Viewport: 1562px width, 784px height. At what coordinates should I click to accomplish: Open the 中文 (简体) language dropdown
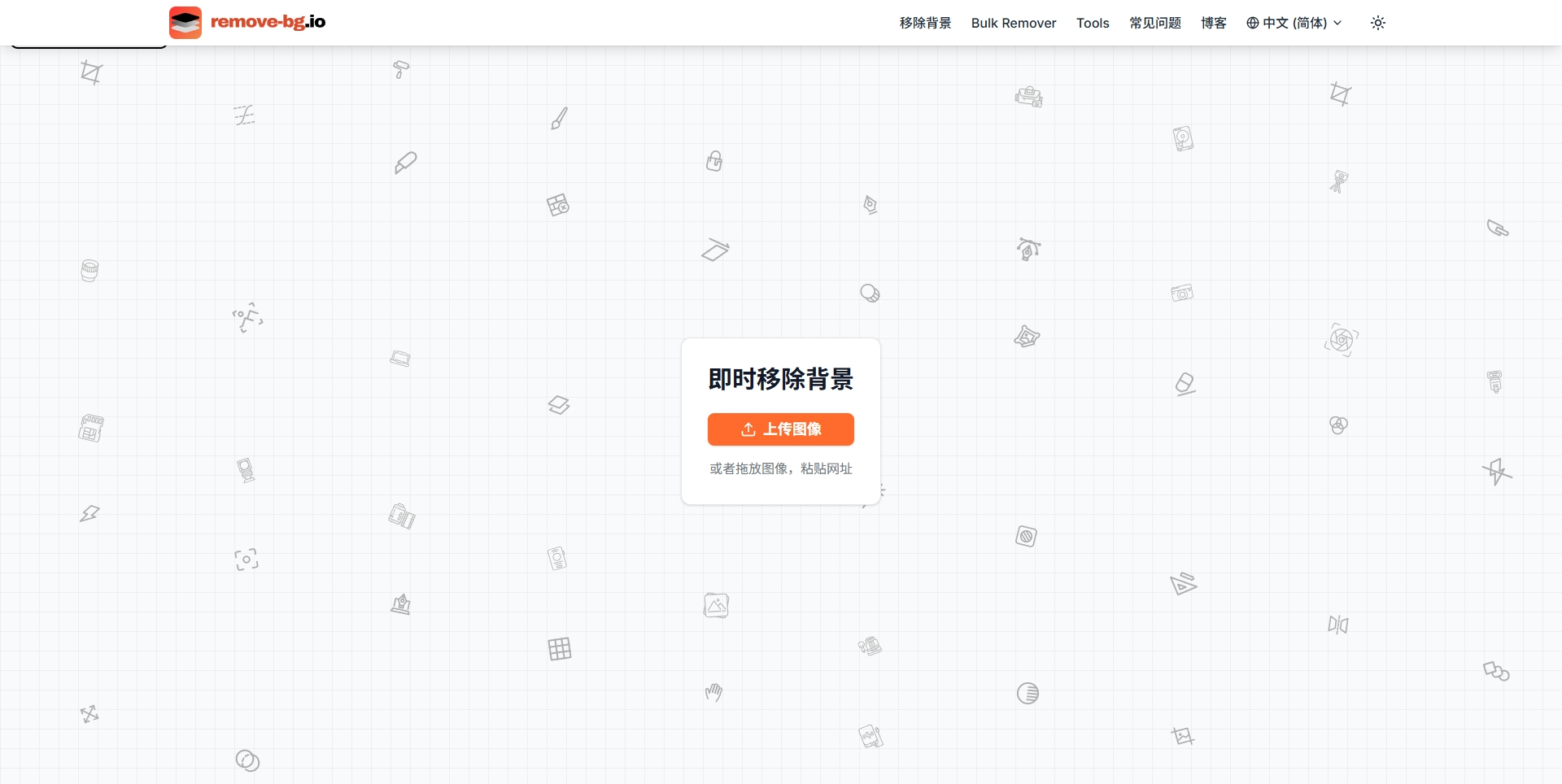1294,23
